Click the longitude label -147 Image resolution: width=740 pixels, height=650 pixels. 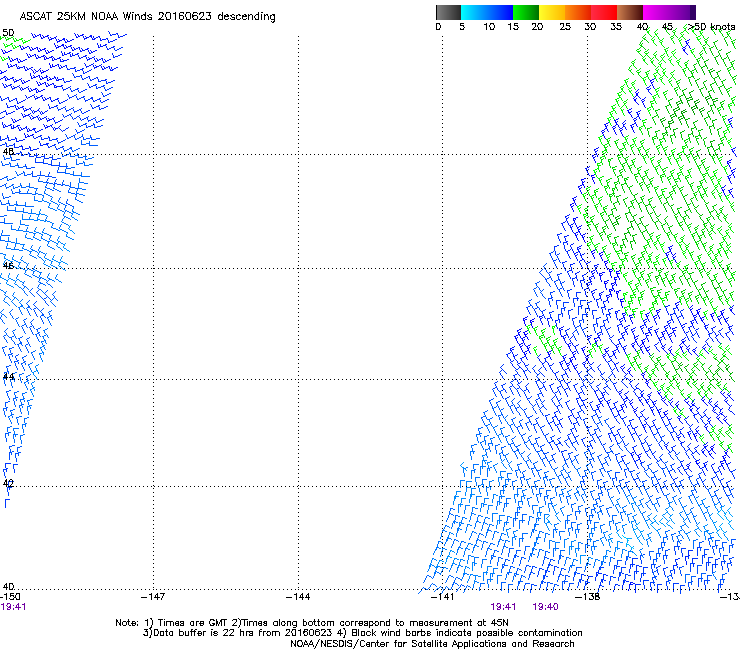(153, 597)
